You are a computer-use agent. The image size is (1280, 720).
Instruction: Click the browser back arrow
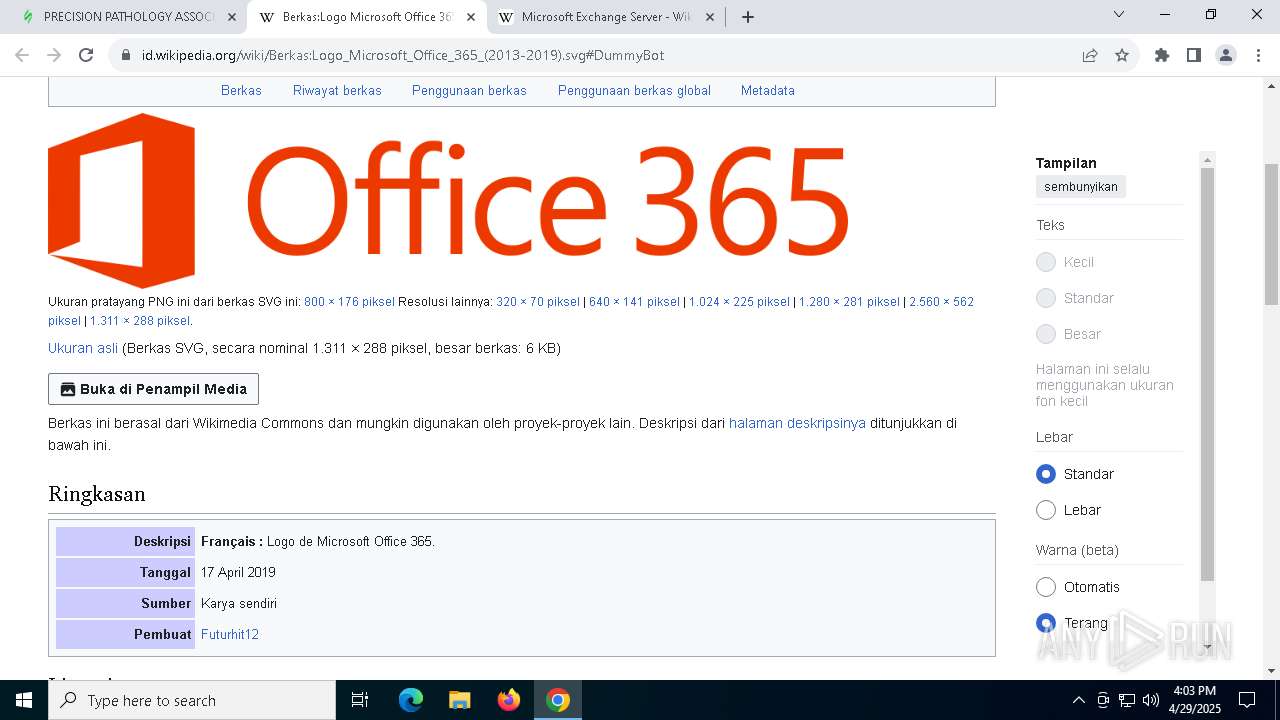click(x=23, y=55)
